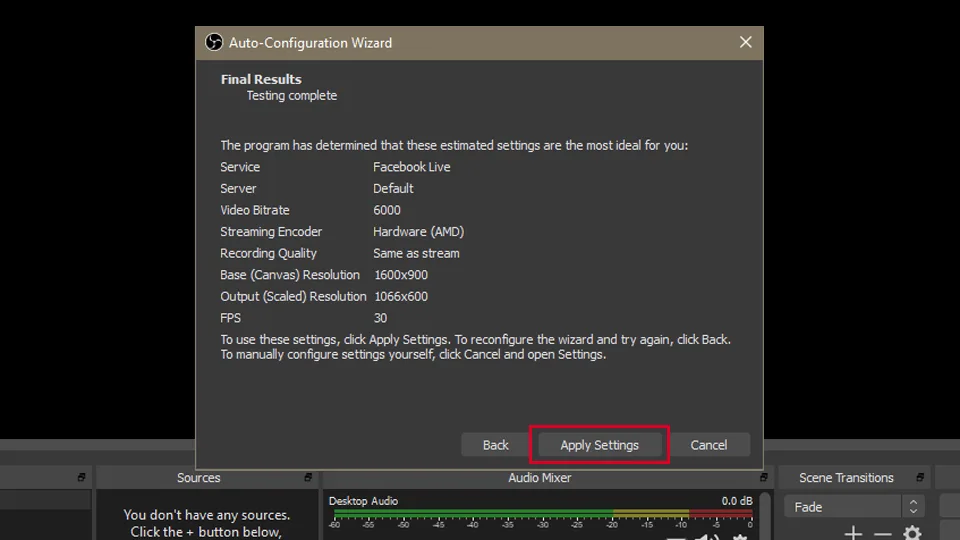Click the Scene Transitions panel title
The image size is (960, 540).
pyautogui.click(x=846, y=478)
